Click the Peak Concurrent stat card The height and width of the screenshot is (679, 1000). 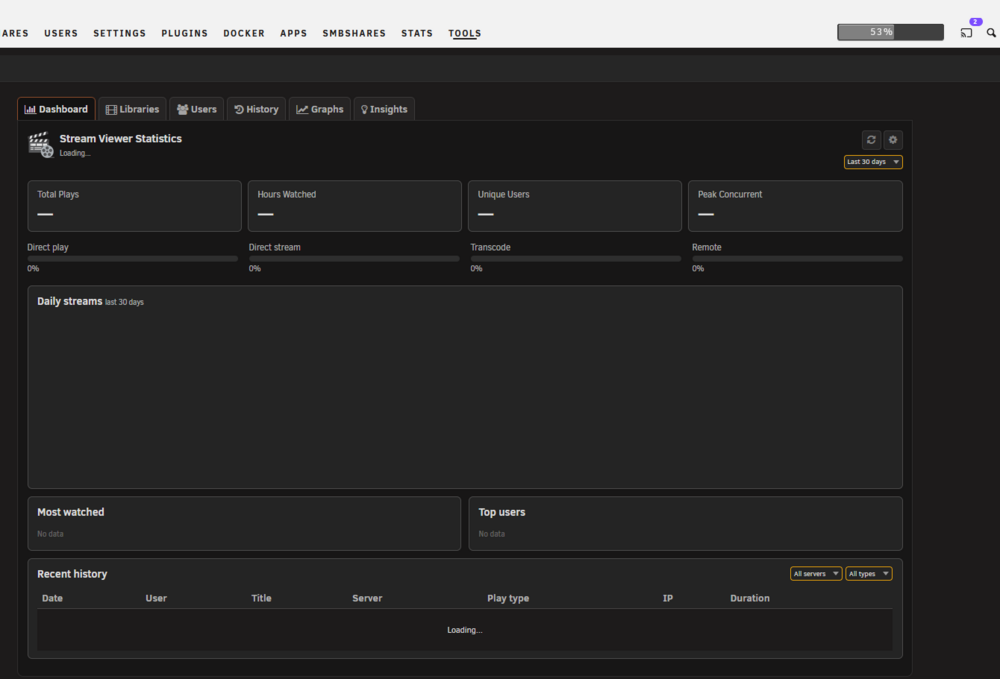[795, 206]
